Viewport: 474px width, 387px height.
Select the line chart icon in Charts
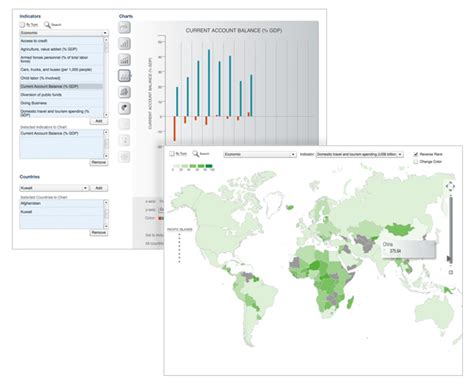point(124,27)
